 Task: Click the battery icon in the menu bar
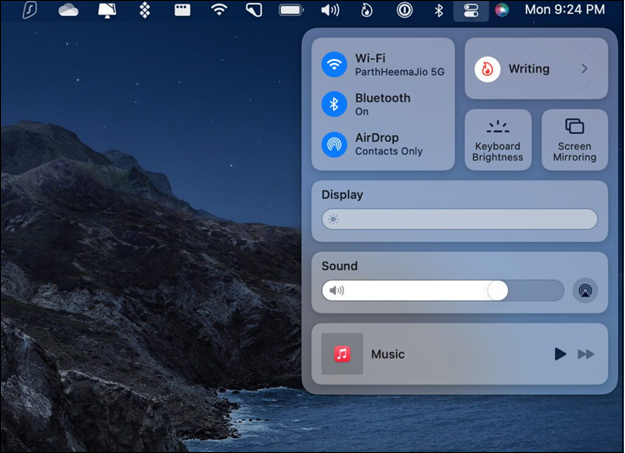click(x=291, y=11)
